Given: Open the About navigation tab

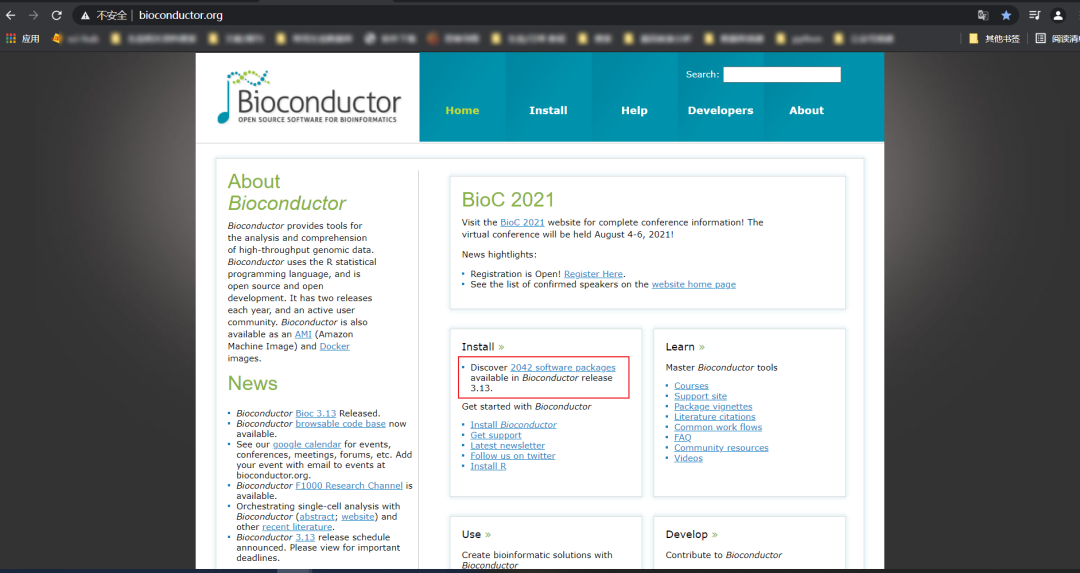Looking at the screenshot, I should pyautogui.click(x=807, y=110).
